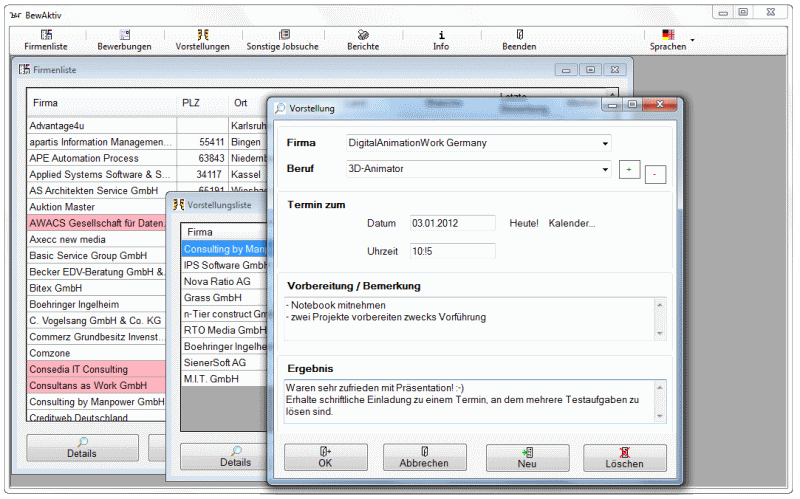Click the Datum input field
This screenshot has height=499, width=800.
click(453, 223)
